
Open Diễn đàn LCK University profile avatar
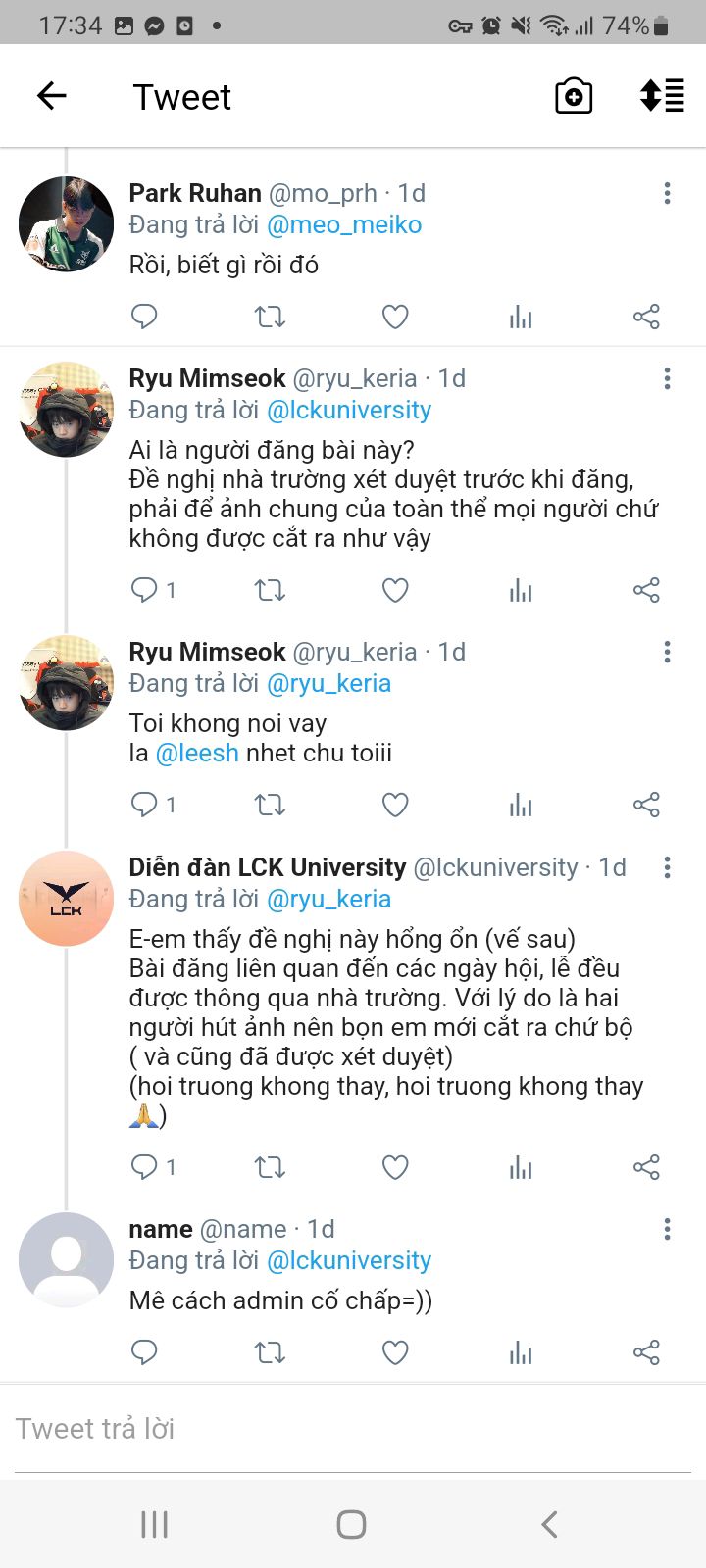[67, 899]
